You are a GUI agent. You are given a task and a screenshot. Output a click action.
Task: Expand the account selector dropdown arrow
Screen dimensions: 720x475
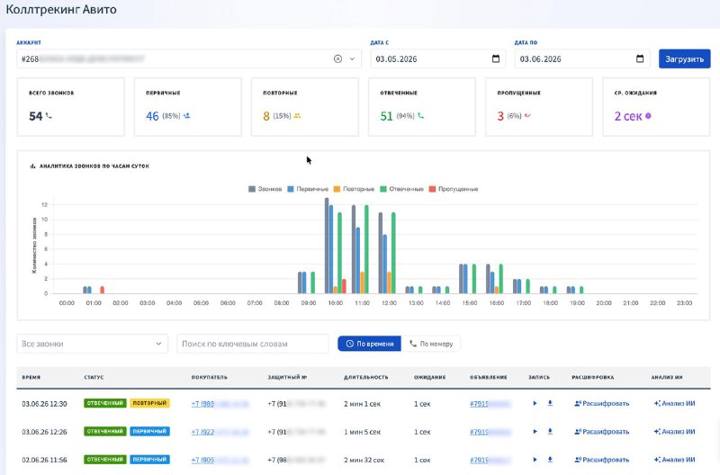tap(352, 59)
